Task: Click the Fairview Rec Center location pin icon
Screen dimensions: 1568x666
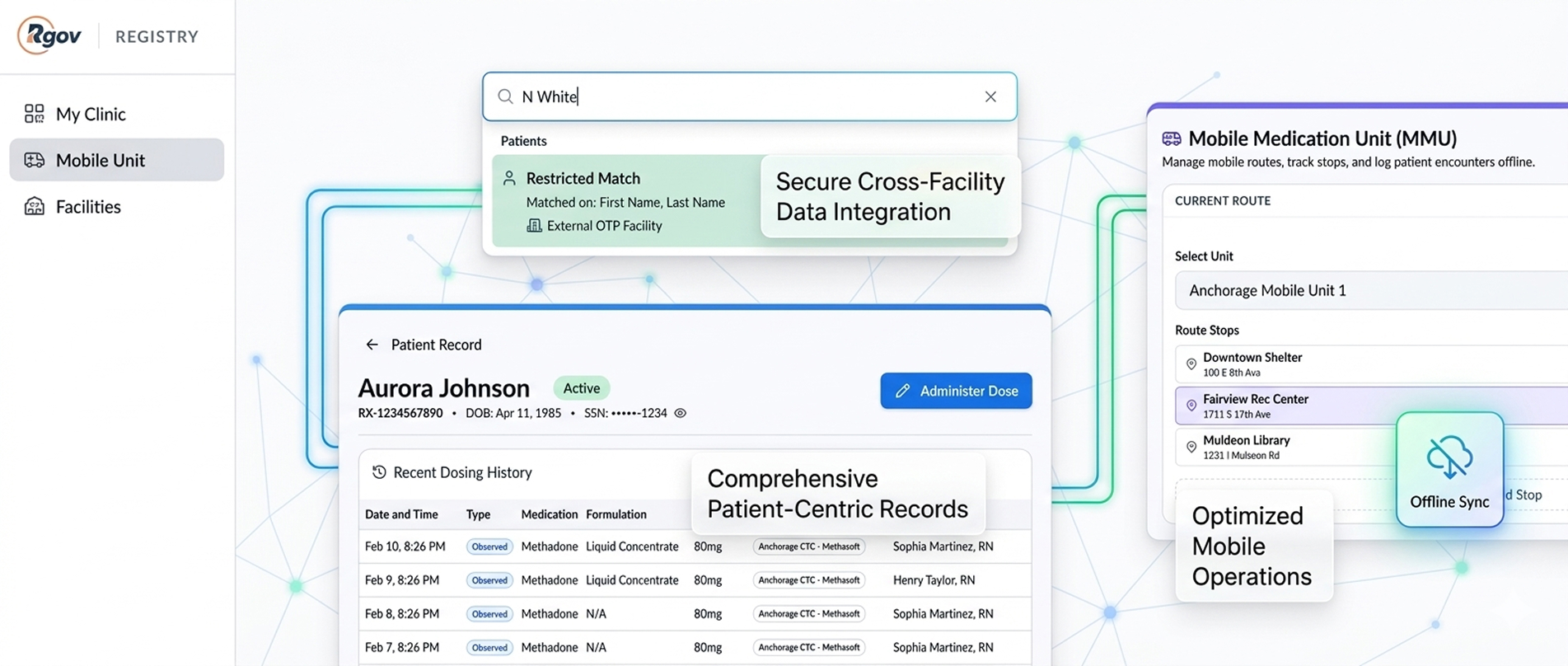Action: (x=1191, y=406)
